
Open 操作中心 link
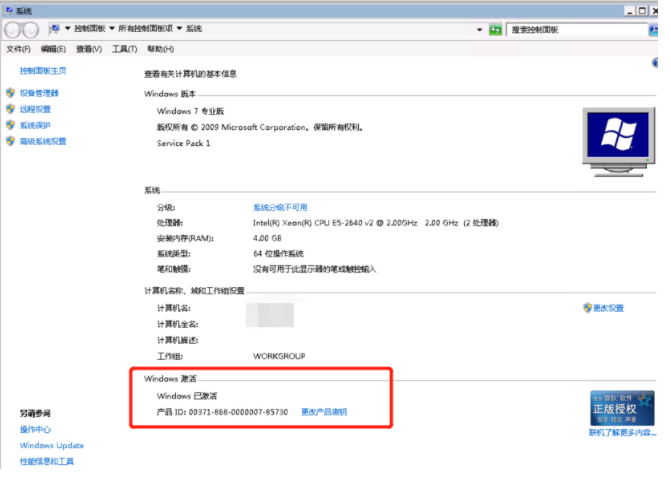pos(35,429)
